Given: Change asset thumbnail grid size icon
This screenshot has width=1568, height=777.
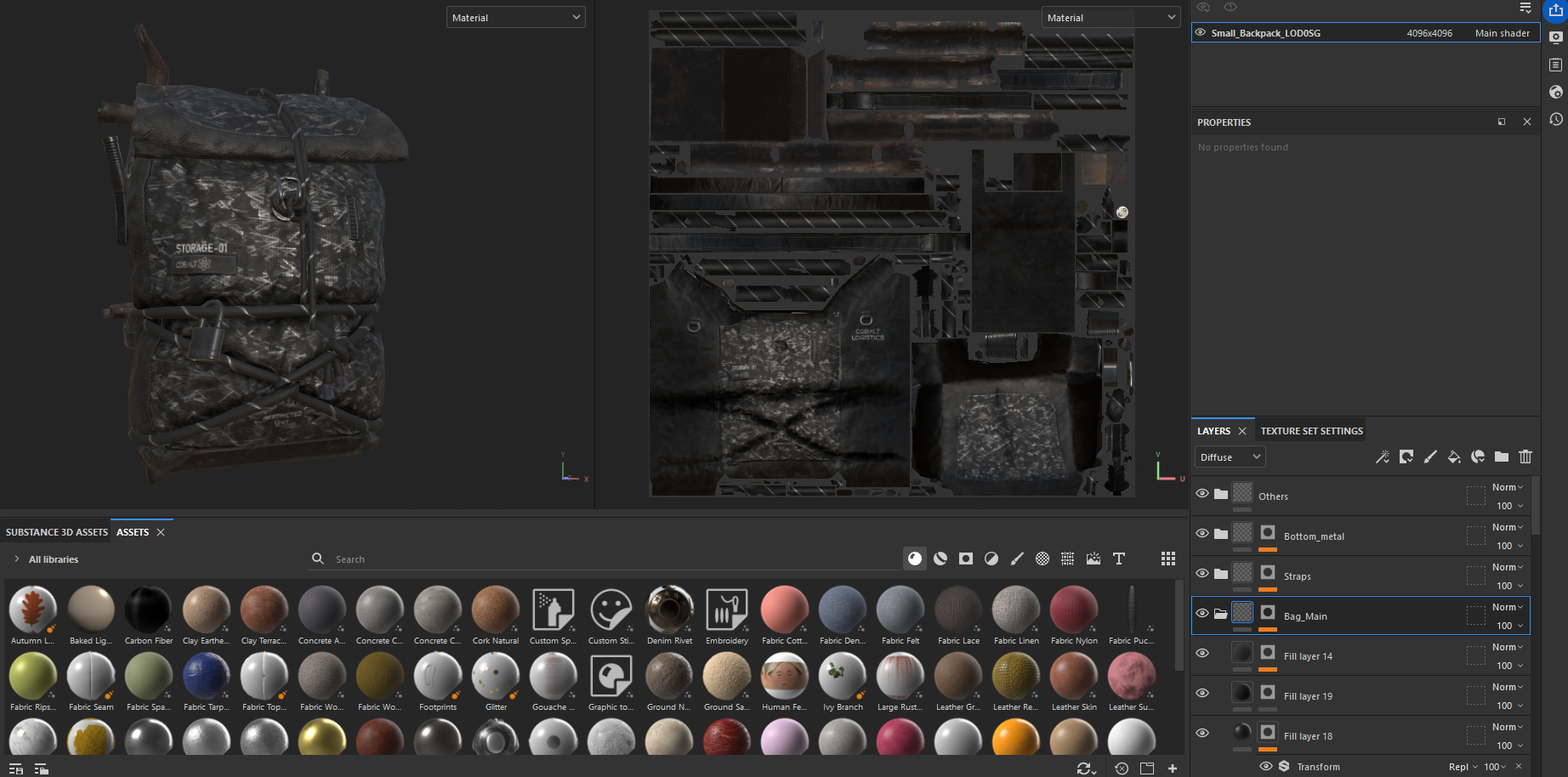Looking at the screenshot, I should coord(1168,559).
